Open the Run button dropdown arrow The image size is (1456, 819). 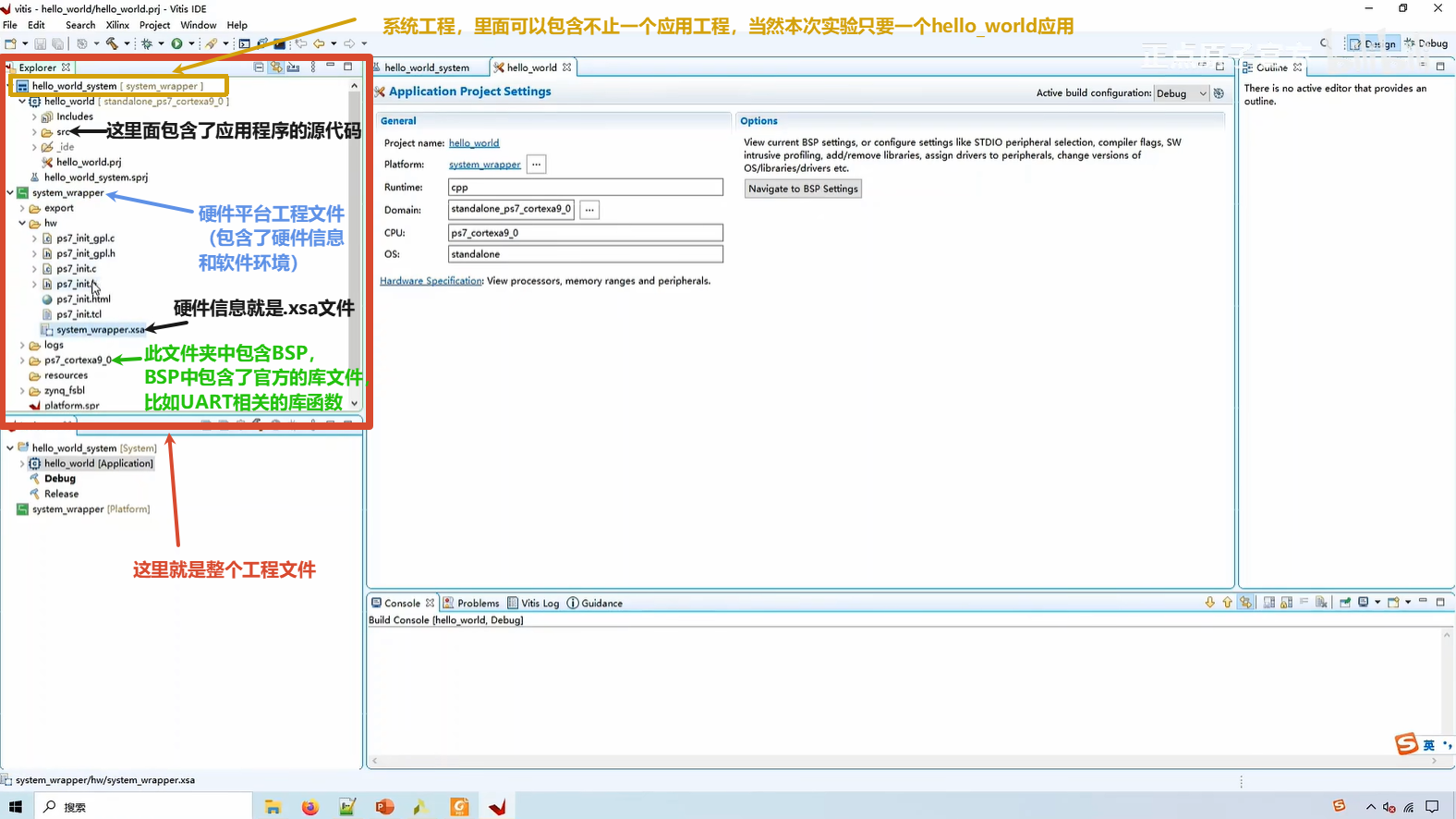coord(191,43)
